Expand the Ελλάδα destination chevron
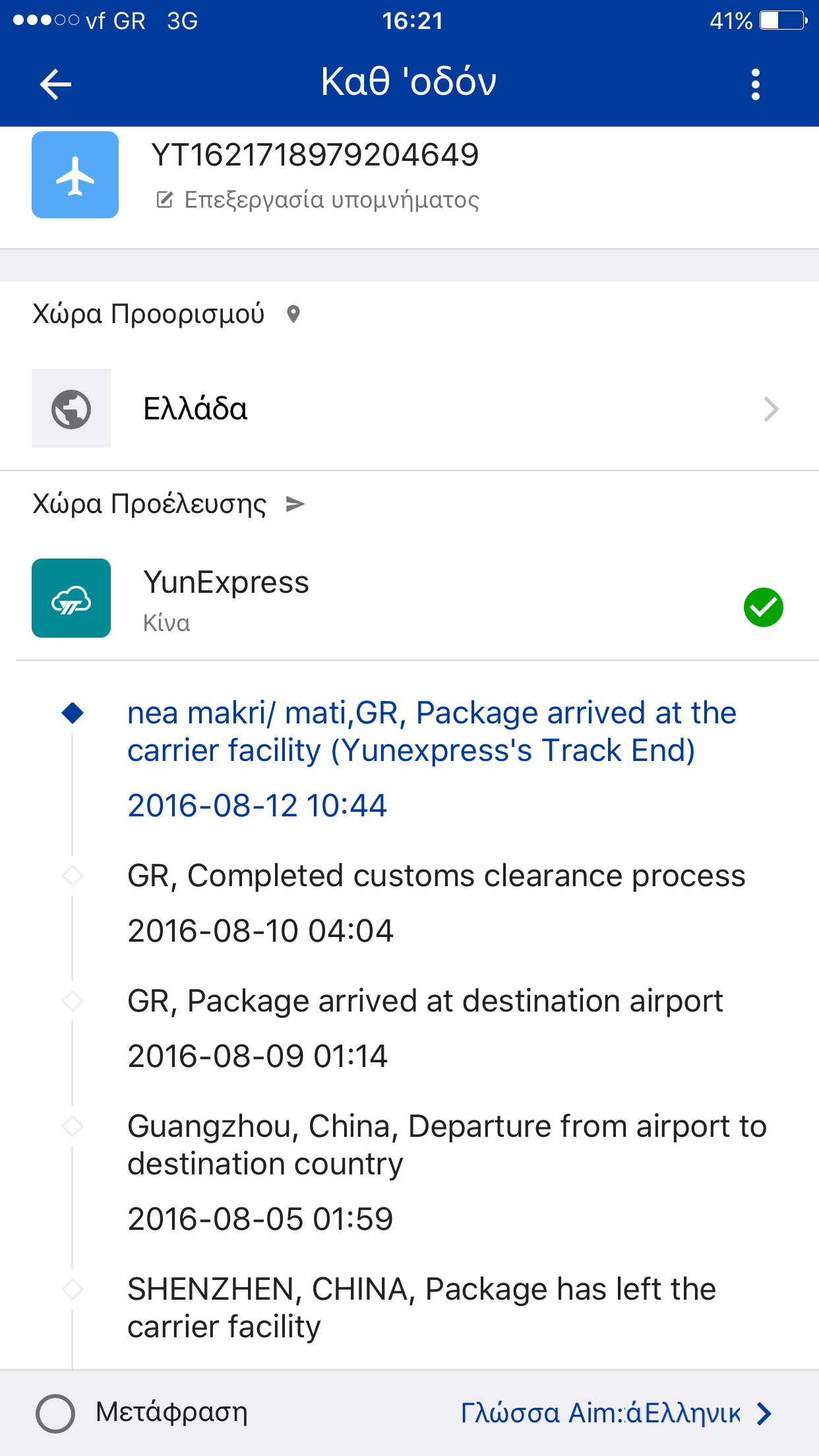This screenshot has height=1456, width=819. (771, 409)
